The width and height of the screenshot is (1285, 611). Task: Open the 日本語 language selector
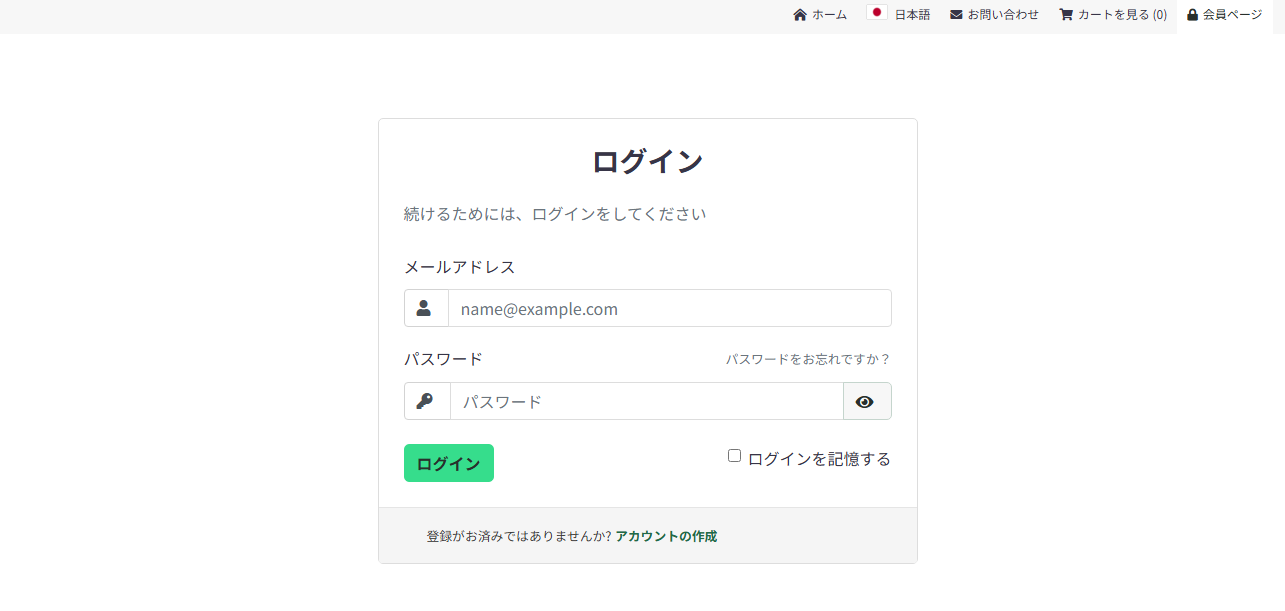[912, 15]
